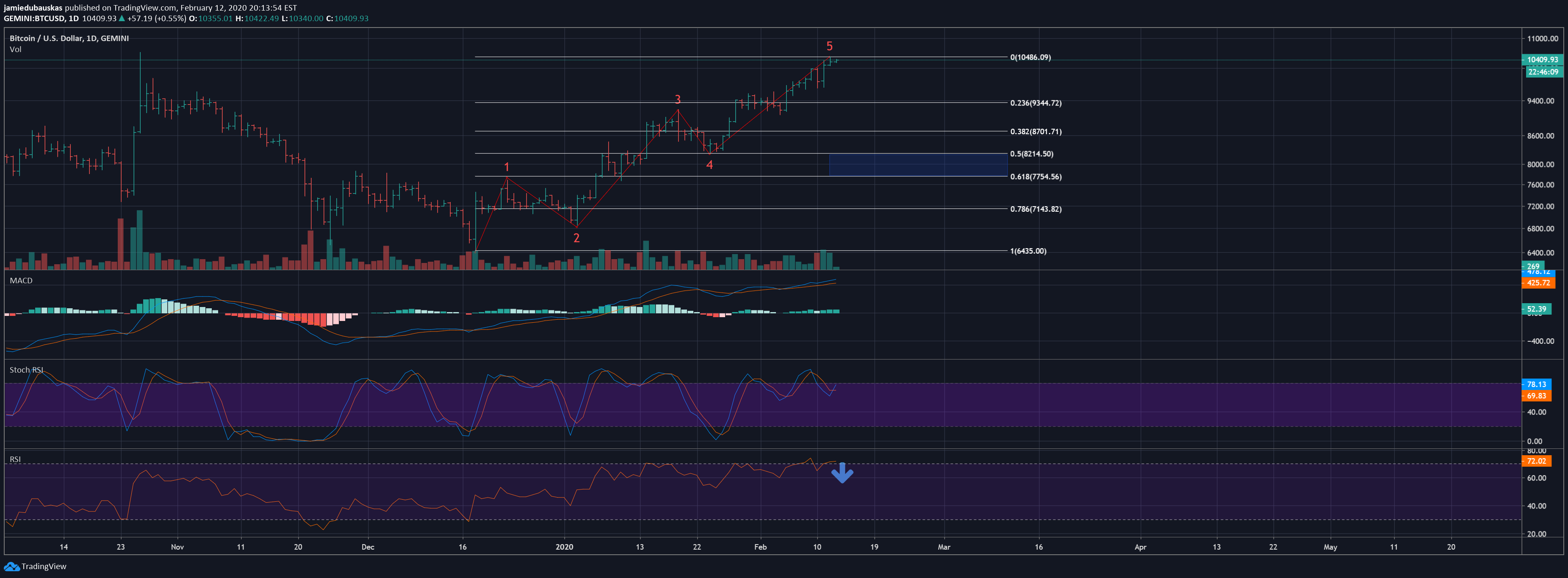Click the 0.618(7754.56) Fibonacci level label
Image resolution: width=1568 pixels, height=578 pixels.
pos(1036,177)
